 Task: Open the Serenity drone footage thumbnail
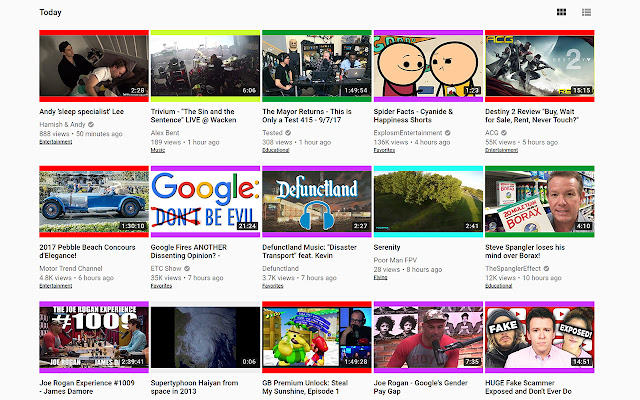428,202
